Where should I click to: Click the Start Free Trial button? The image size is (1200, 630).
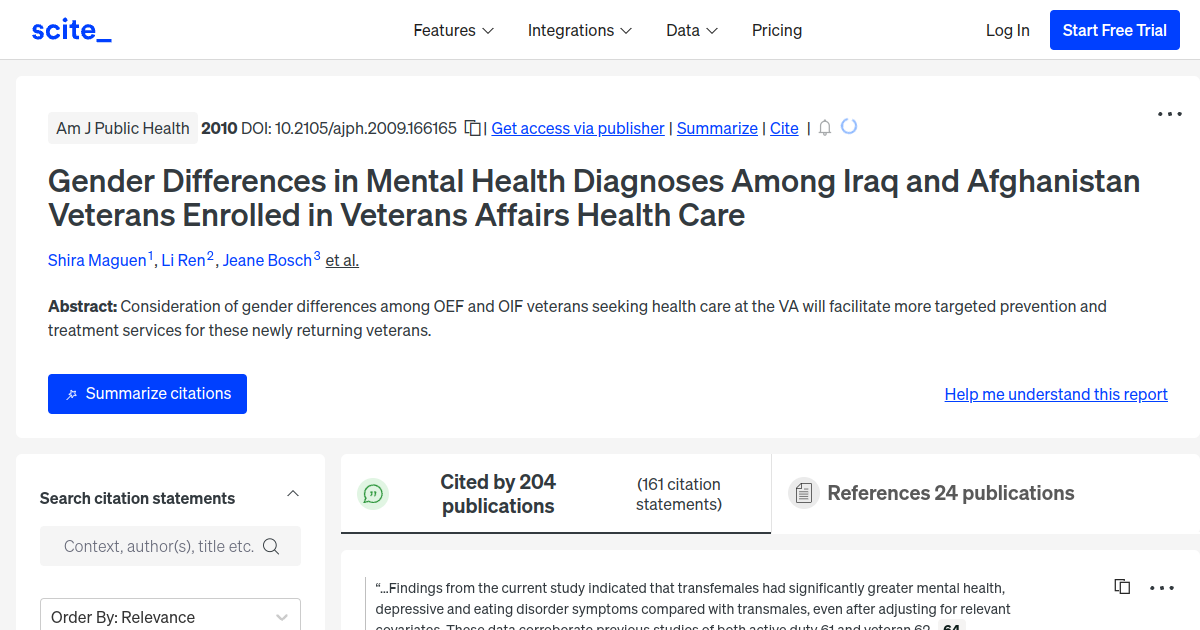[x=1114, y=30]
